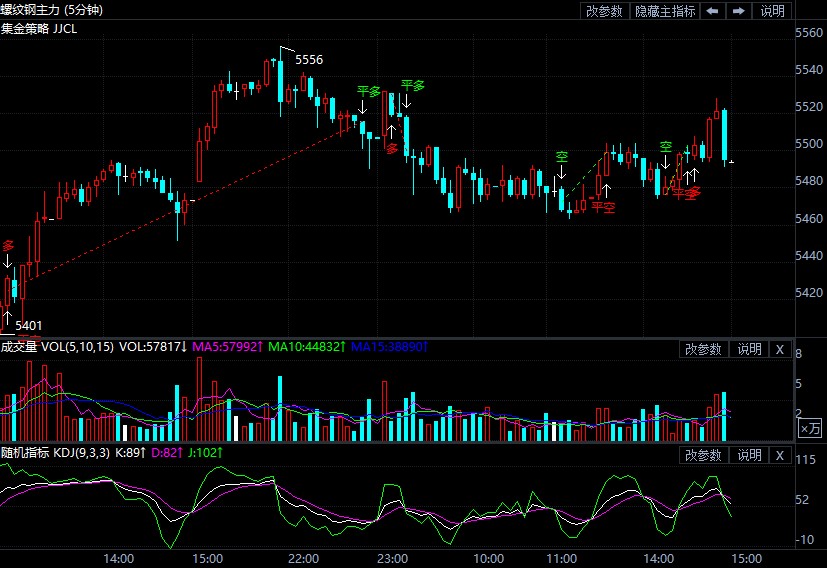Close the volume indicator panel with X
The width and height of the screenshot is (827, 568).
[780, 349]
